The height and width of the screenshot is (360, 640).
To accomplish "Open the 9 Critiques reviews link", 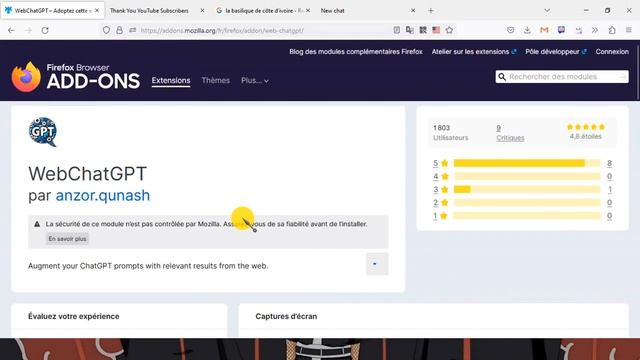I will 510,133.
